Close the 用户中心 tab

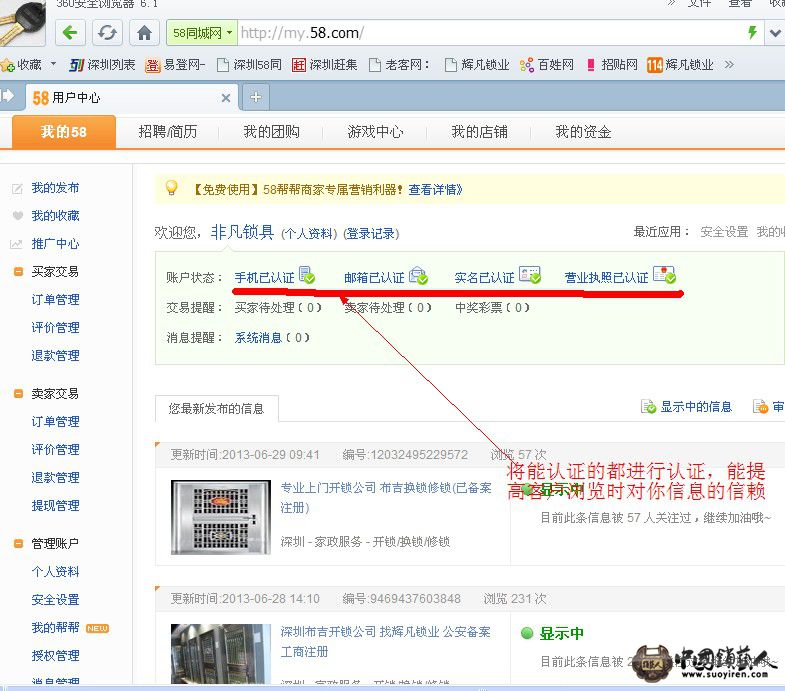(226, 98)
